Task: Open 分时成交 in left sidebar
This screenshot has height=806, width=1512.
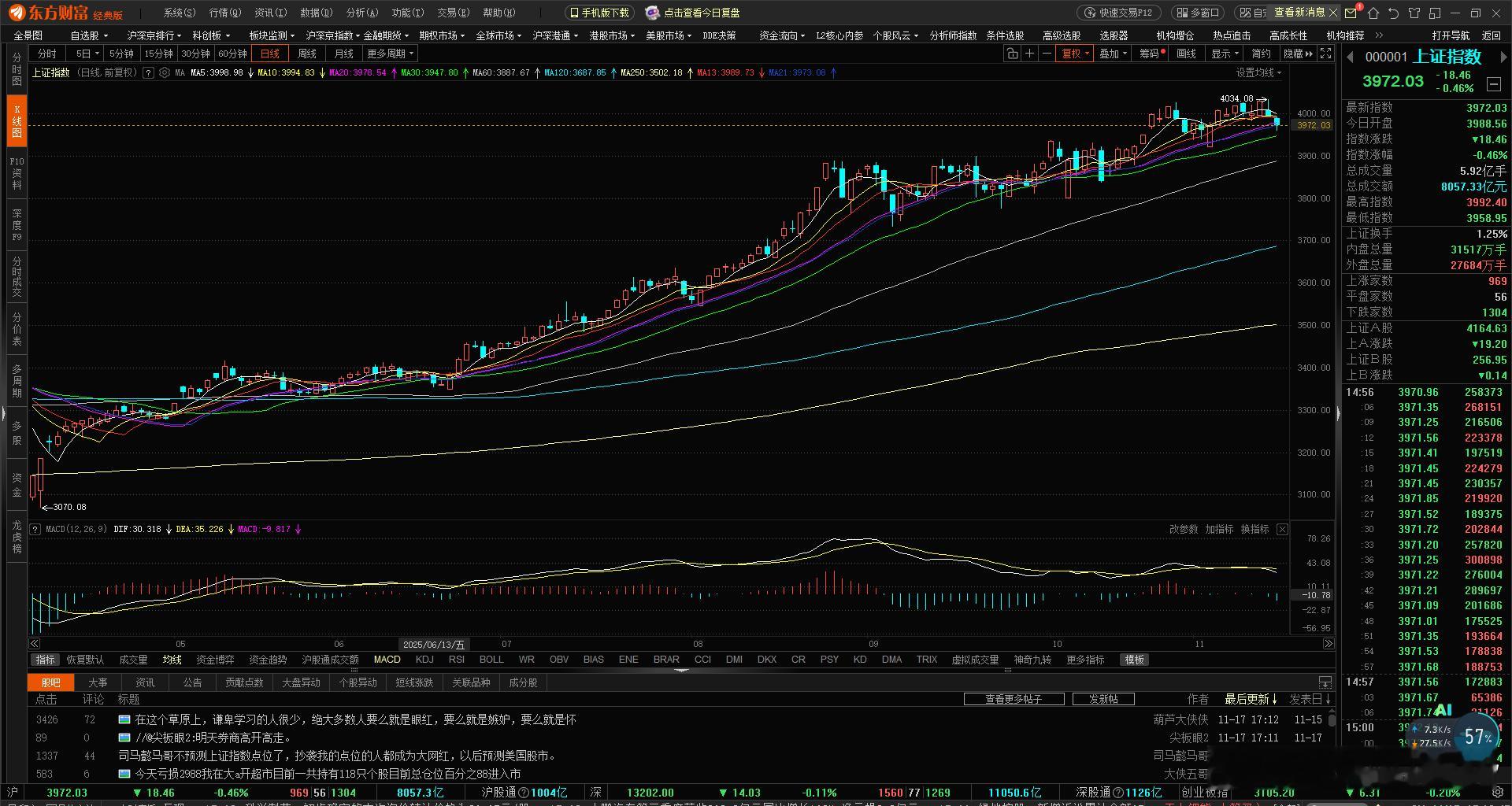Action: pyautogui.click(x=17, y=276)
